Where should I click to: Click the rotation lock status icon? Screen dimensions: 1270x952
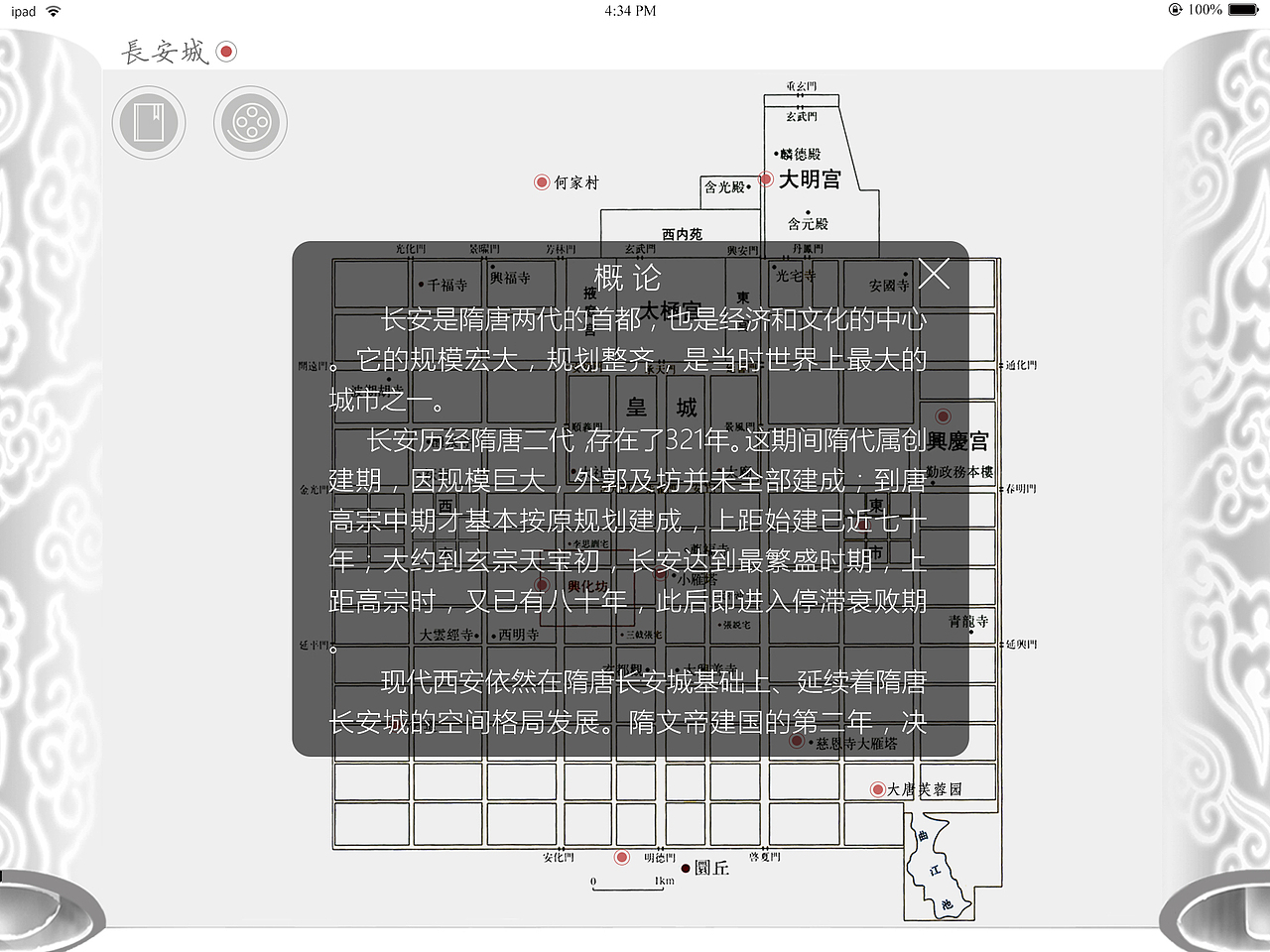[x=1175, y=10]
